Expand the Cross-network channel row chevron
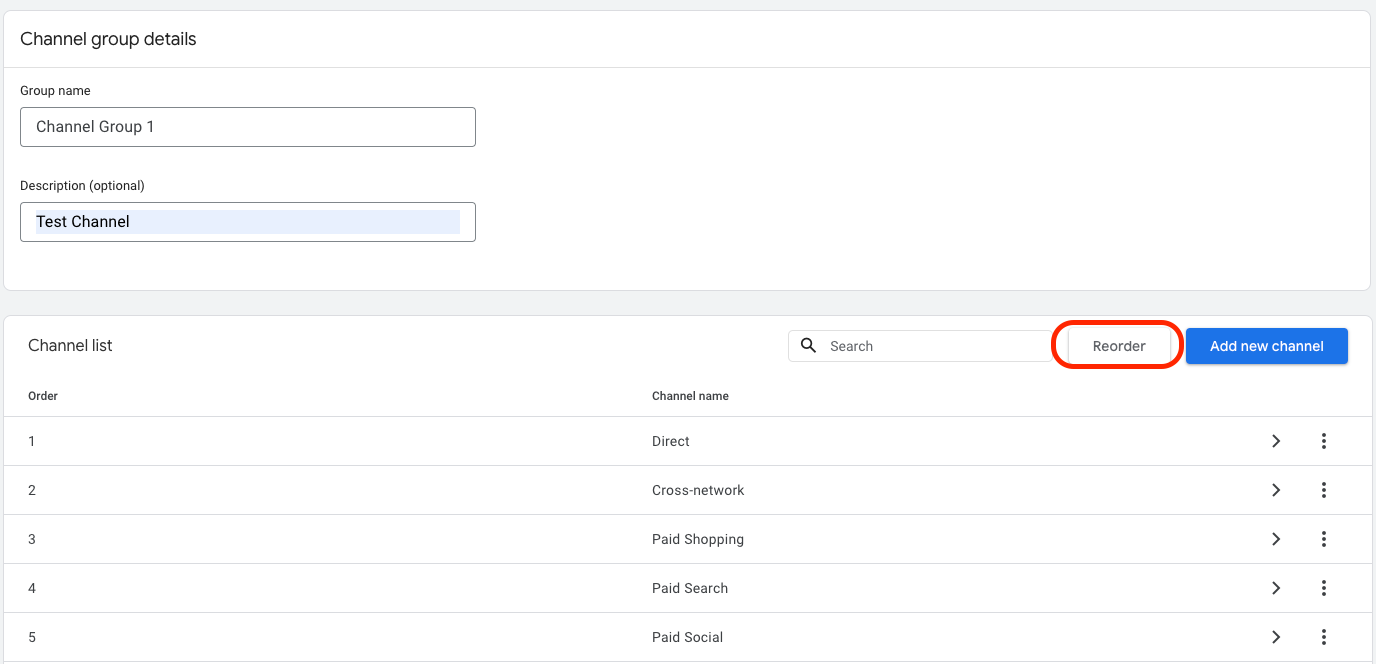 (x=1276, y=490)
